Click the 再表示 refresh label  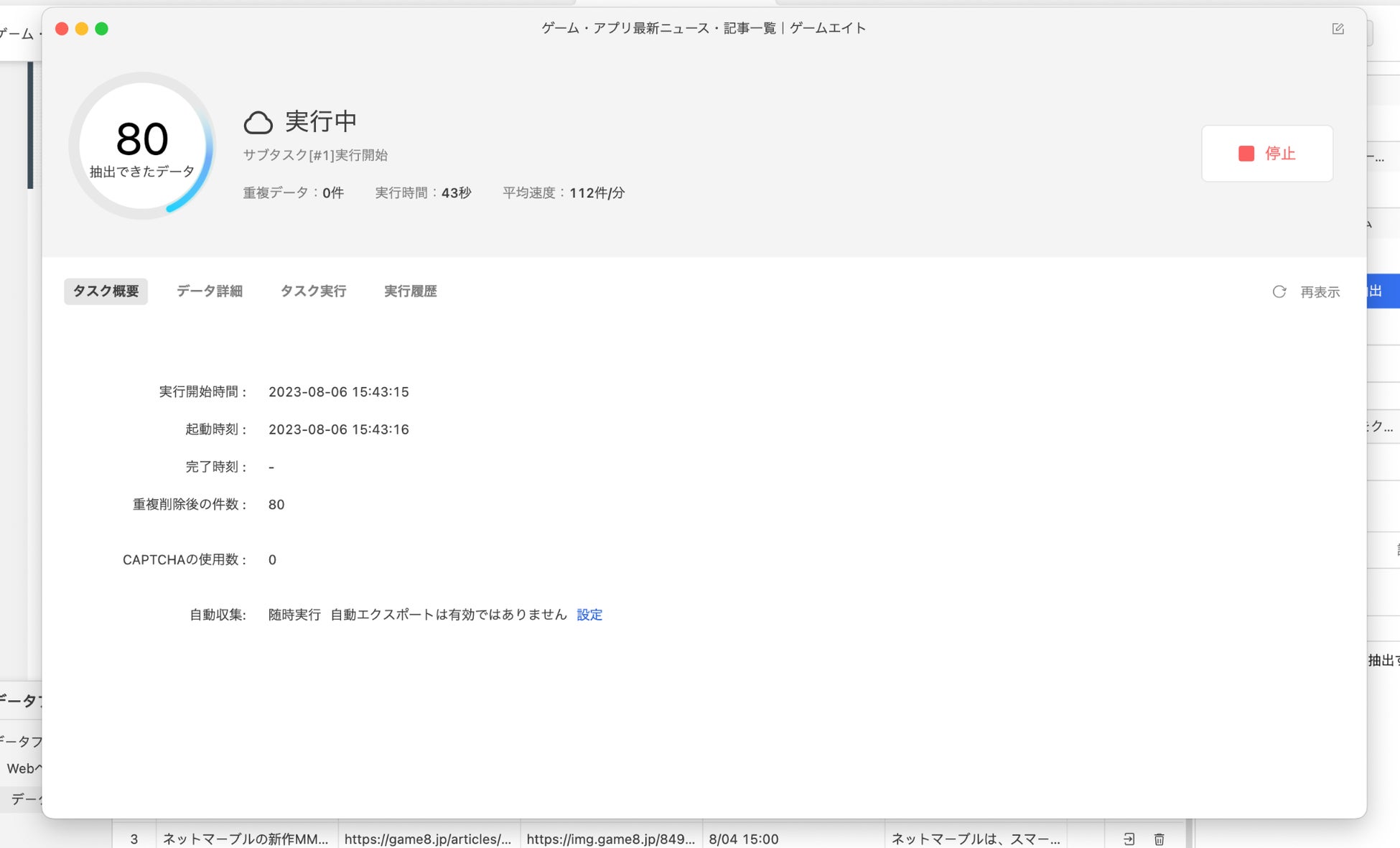click(x=1320, y=292)
